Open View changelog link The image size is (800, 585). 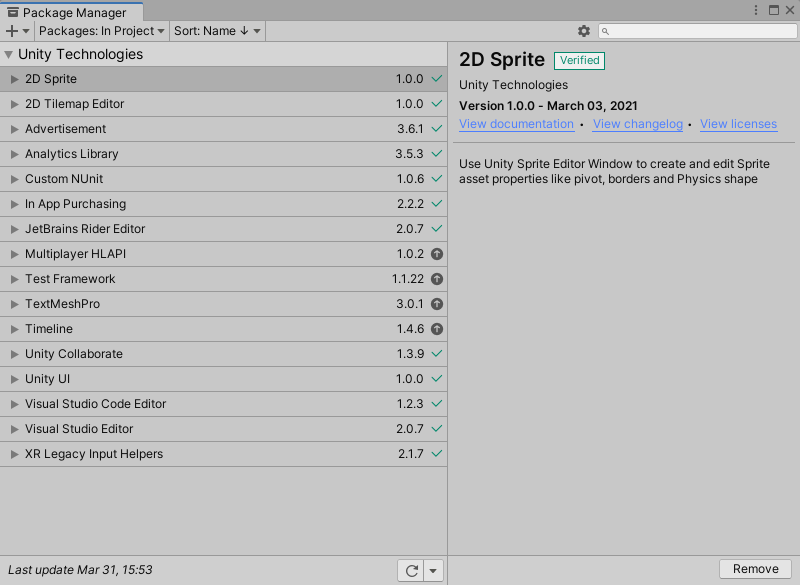point(638,124)
